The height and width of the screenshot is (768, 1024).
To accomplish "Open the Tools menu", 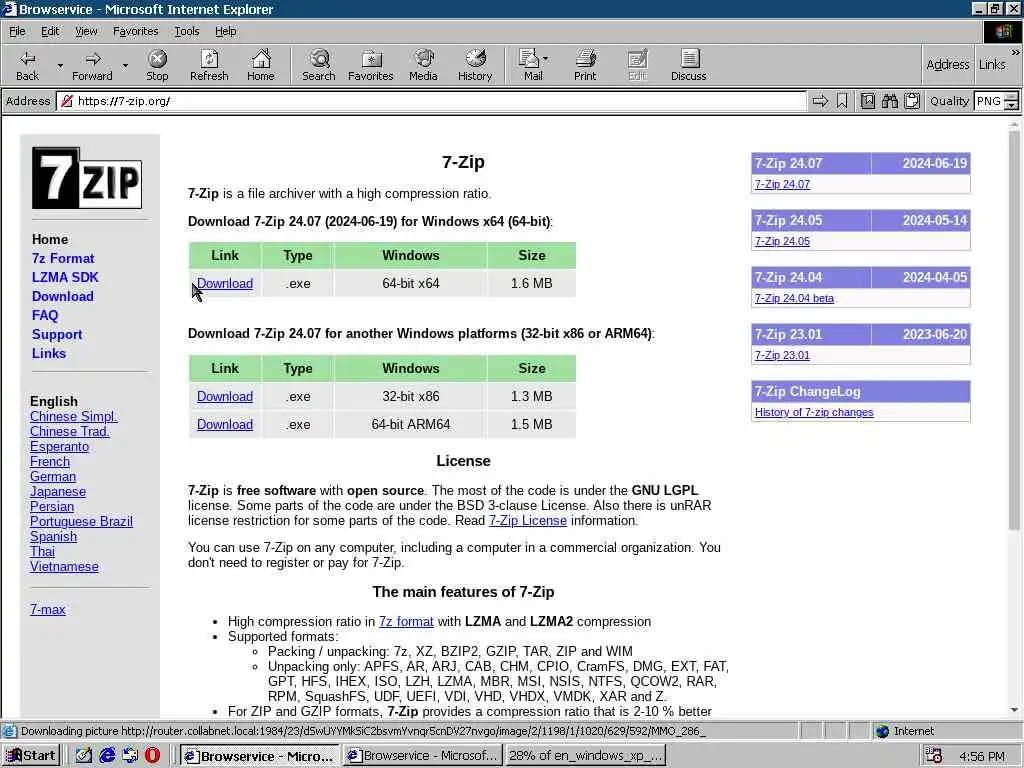I will click(x=186, y=31).
